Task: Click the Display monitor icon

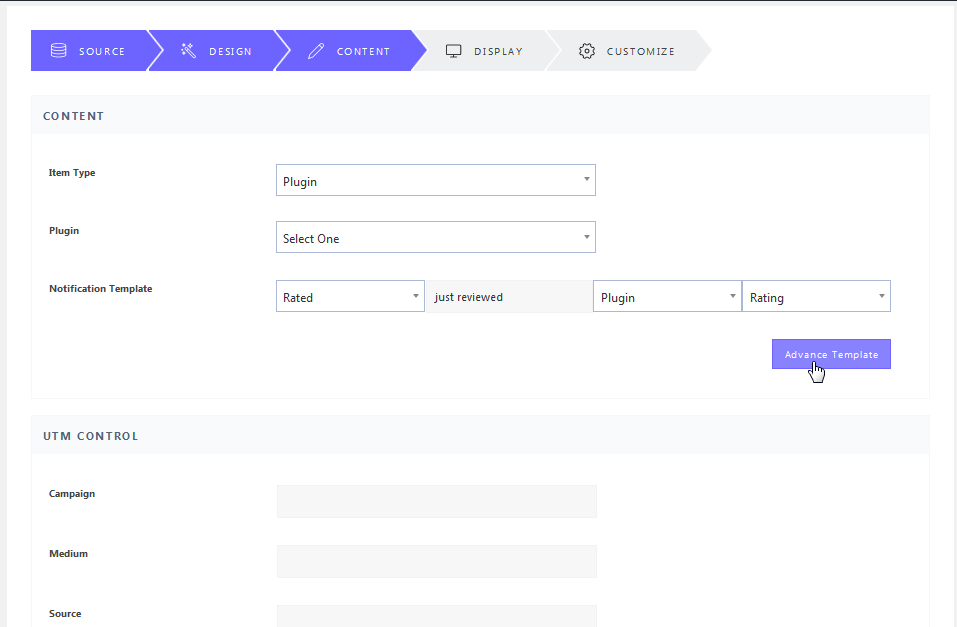Action: click(x=453, y=51)
